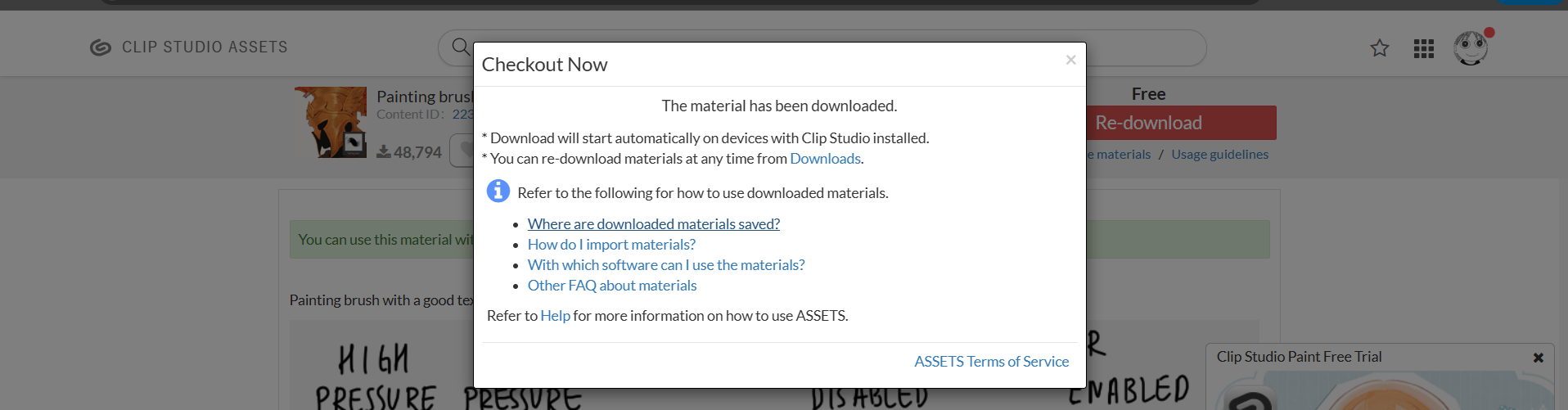Open the apps grid menu icon

(x=1424, y=48)
